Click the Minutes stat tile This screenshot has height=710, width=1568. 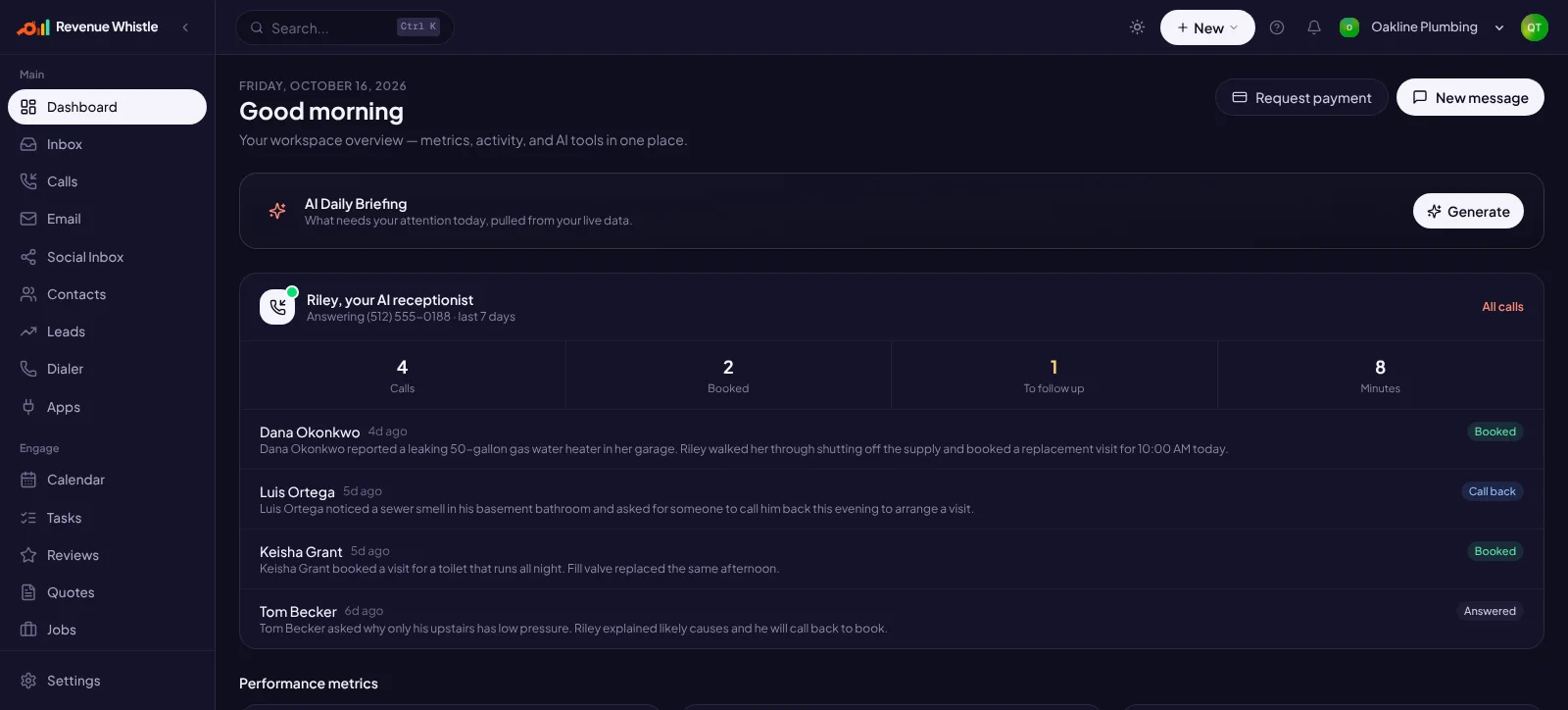[1380, 376]
